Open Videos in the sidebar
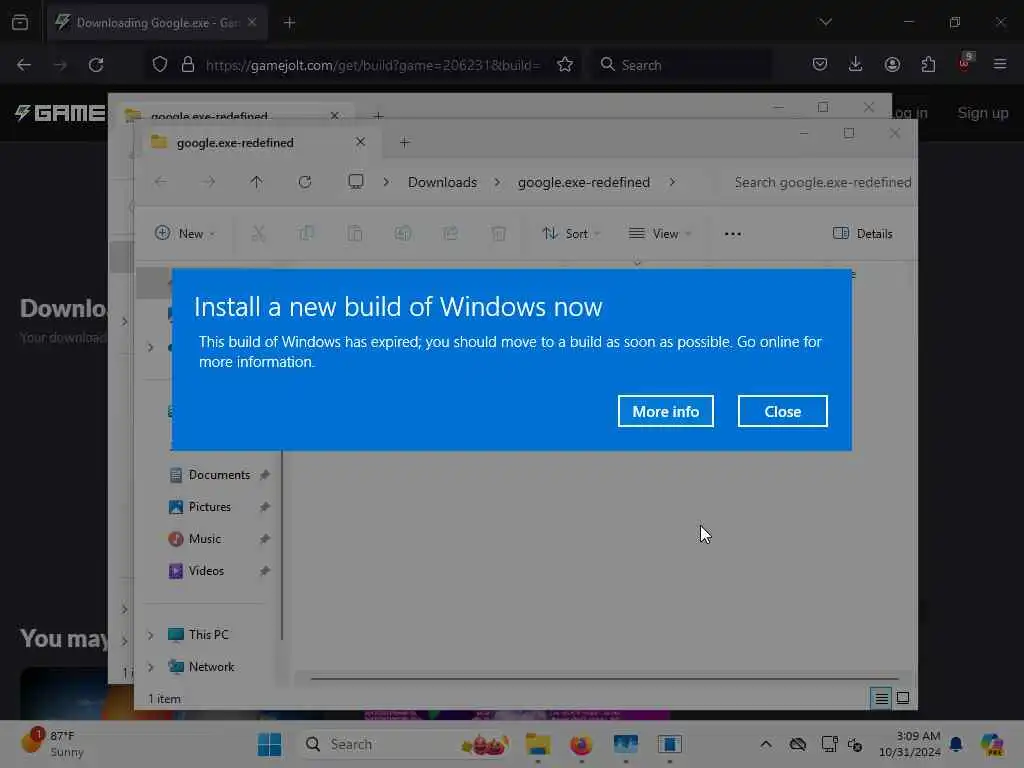Screen dimensions: 1024x768 [x=206, y=571]
